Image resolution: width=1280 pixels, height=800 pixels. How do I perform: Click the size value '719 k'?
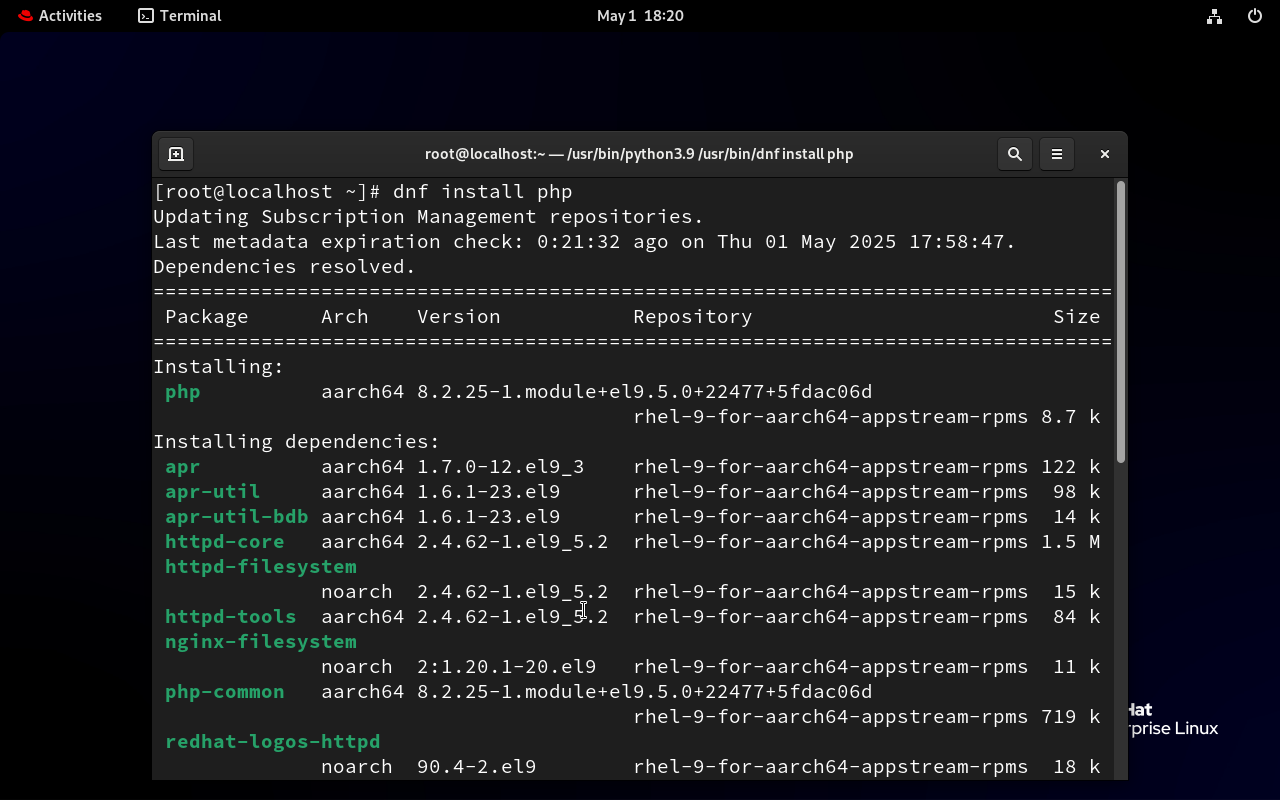point(1071,717)
